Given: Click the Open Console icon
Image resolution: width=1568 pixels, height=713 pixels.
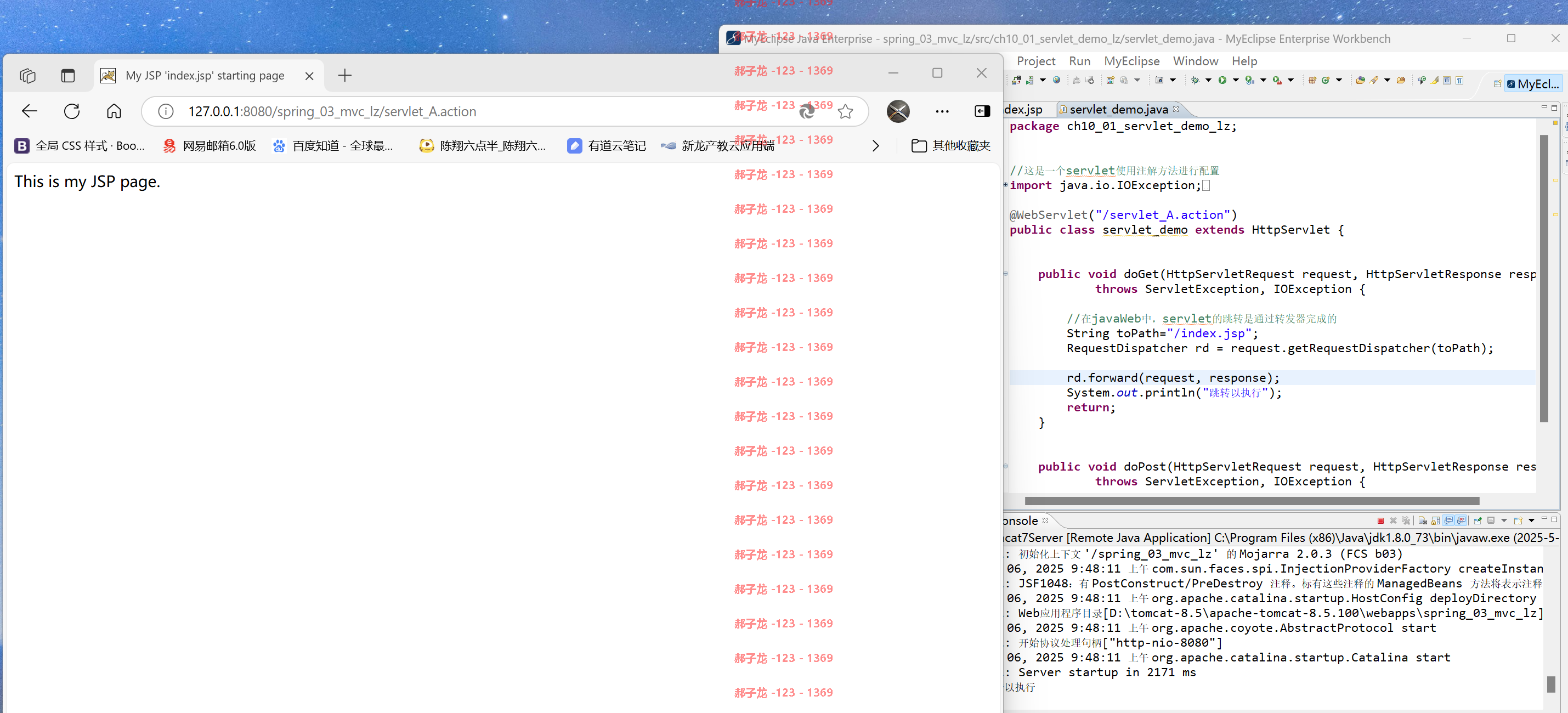Looking at the screenshot, I should click(1518, 521).
